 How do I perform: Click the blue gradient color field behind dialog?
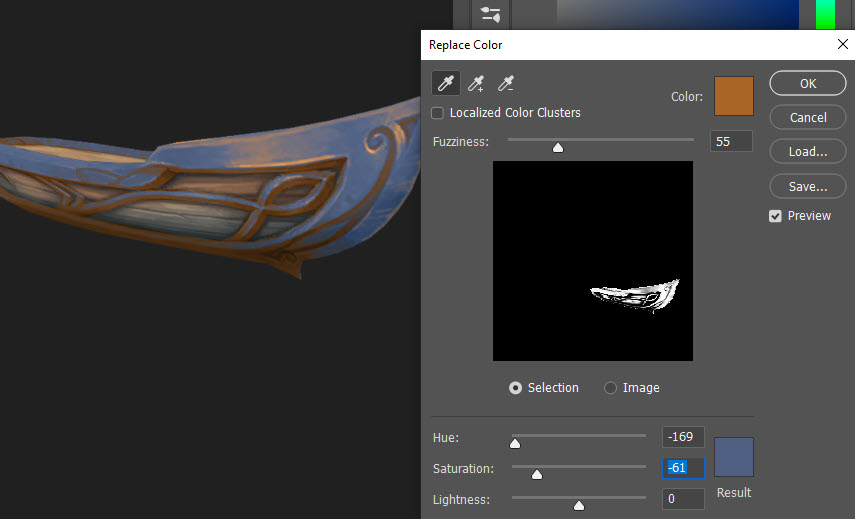tap(677, 14)
